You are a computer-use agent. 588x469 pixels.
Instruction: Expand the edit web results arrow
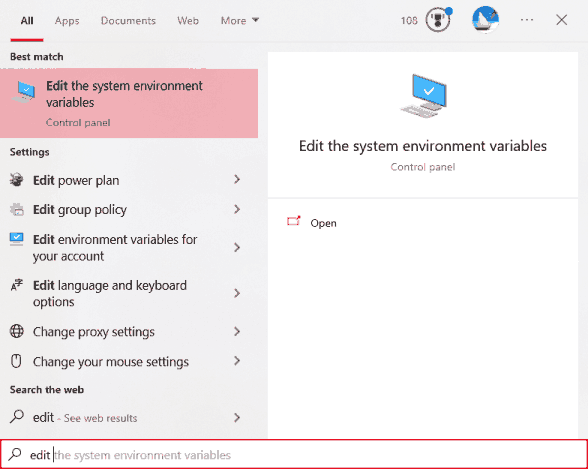point(237,418)
